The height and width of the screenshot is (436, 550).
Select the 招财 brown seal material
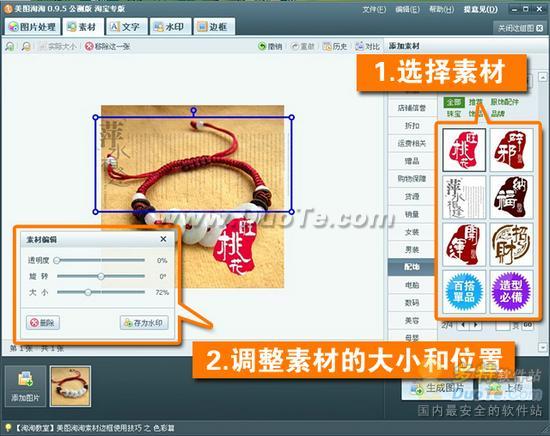point(511,244)
